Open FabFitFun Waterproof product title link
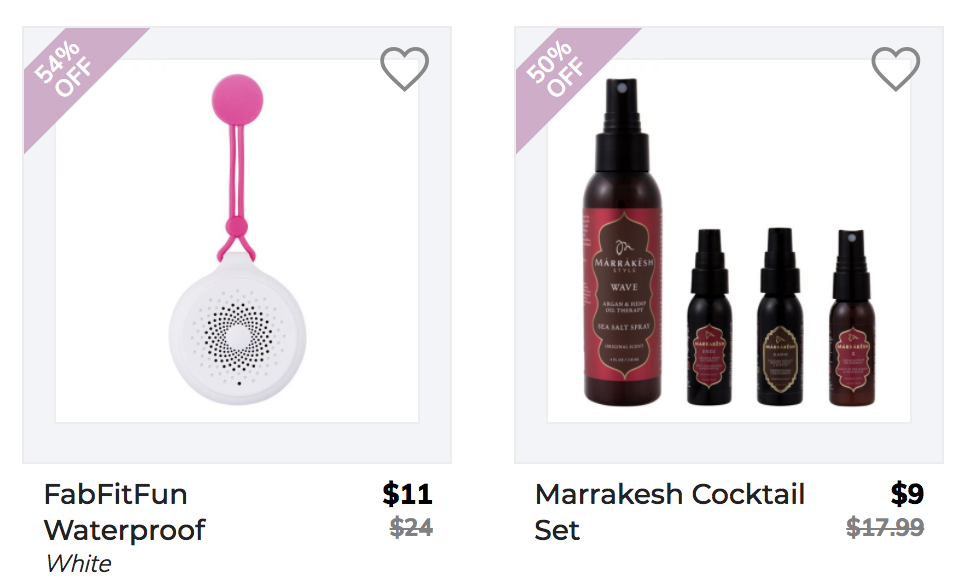The image size is (976, 576). pos(124,512)
